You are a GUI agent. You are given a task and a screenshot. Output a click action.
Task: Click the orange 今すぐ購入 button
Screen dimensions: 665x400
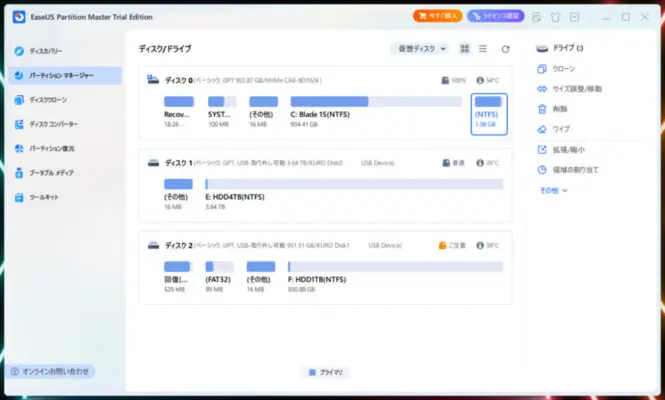tap(437, 16)
